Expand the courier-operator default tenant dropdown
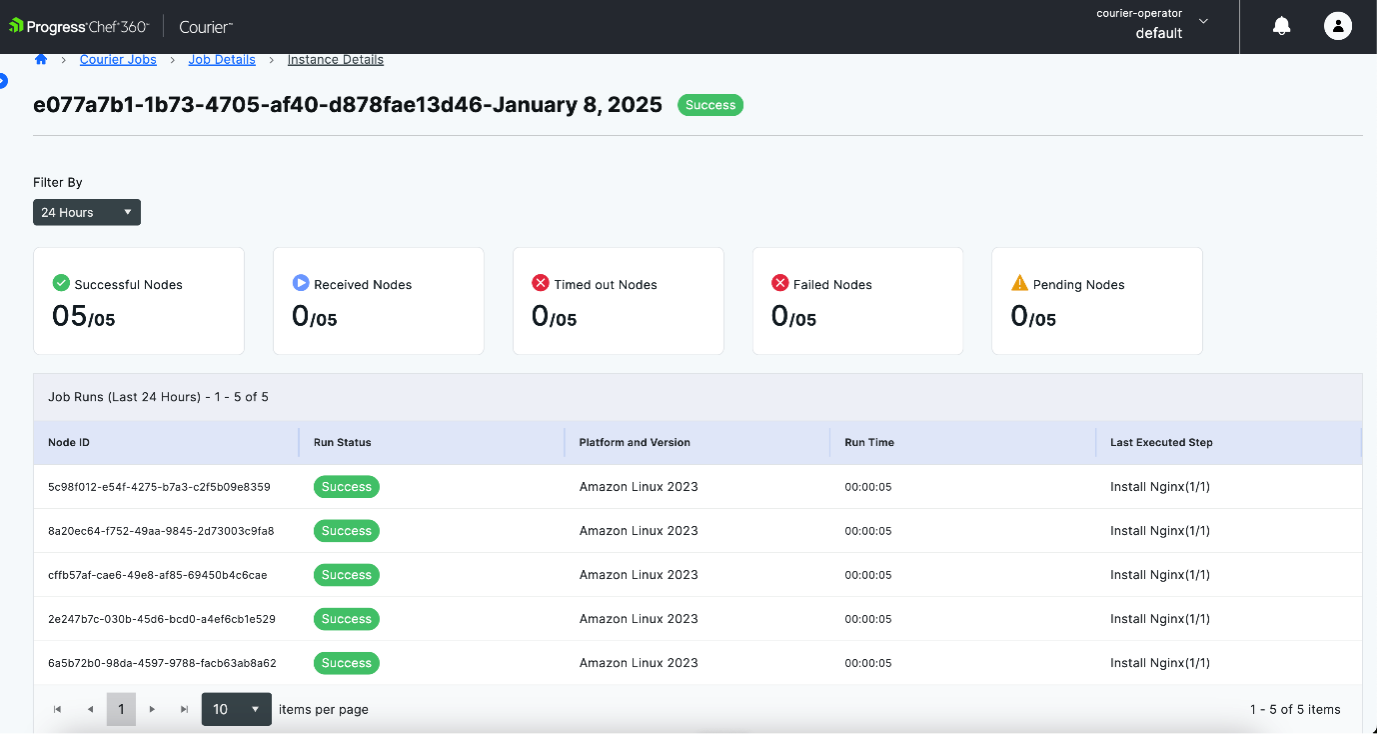This screenshot has width=1381, height=736. 1202,22
